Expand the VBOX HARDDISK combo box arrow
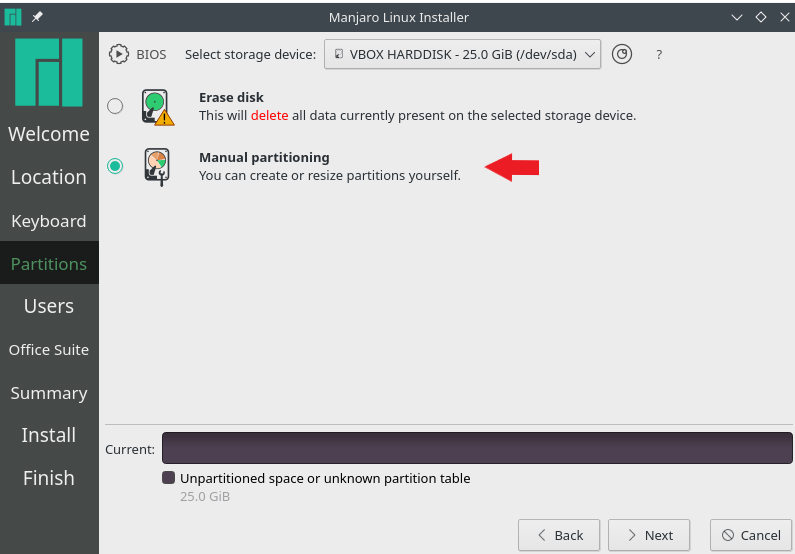The height and width of the screenshot is (554, 795). tap(590, 54)
